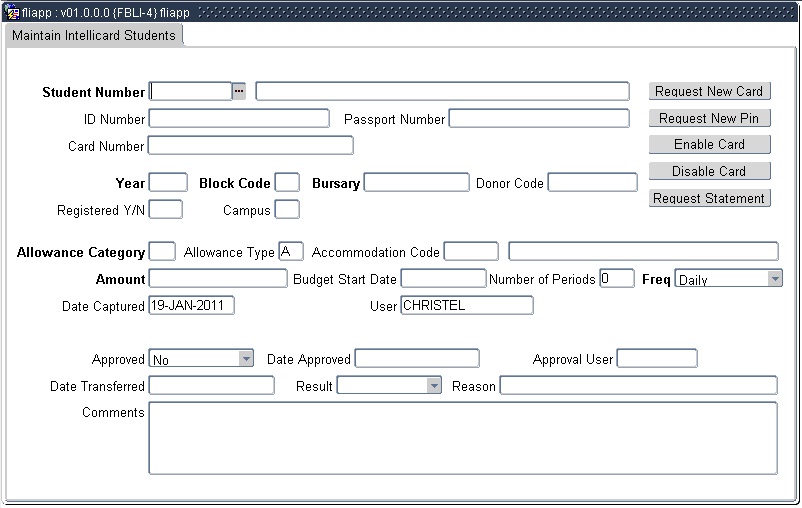Click the fliapp window title bar icon
This screenshot has width=802, height=508.
[x=12, y=13]
